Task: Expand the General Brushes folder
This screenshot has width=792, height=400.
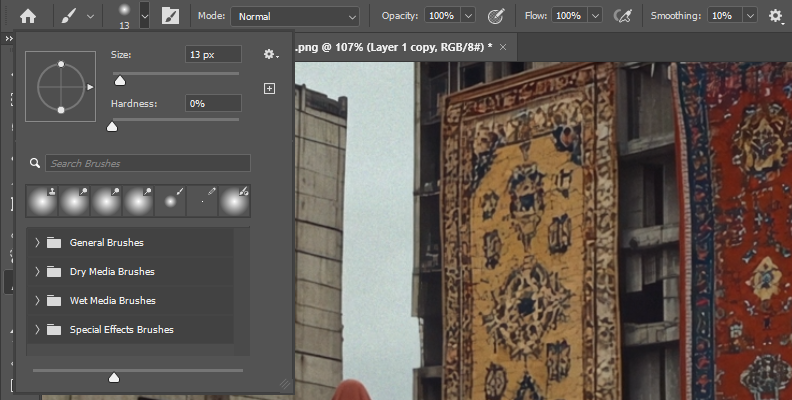Action: click(x=37, y=243)
